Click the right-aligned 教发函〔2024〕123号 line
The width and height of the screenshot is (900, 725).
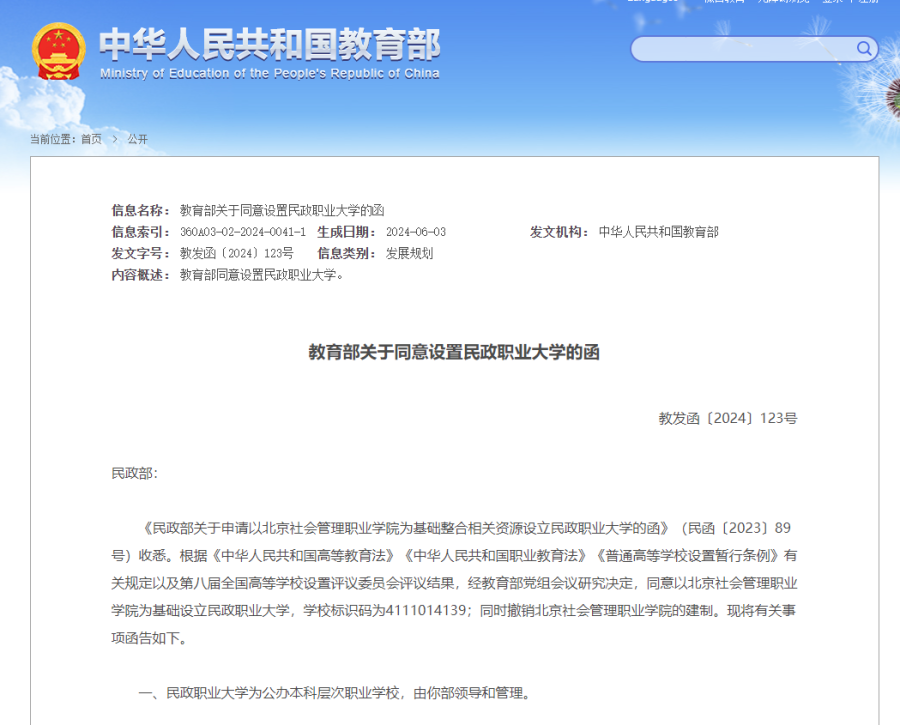(x=727, y=419)
